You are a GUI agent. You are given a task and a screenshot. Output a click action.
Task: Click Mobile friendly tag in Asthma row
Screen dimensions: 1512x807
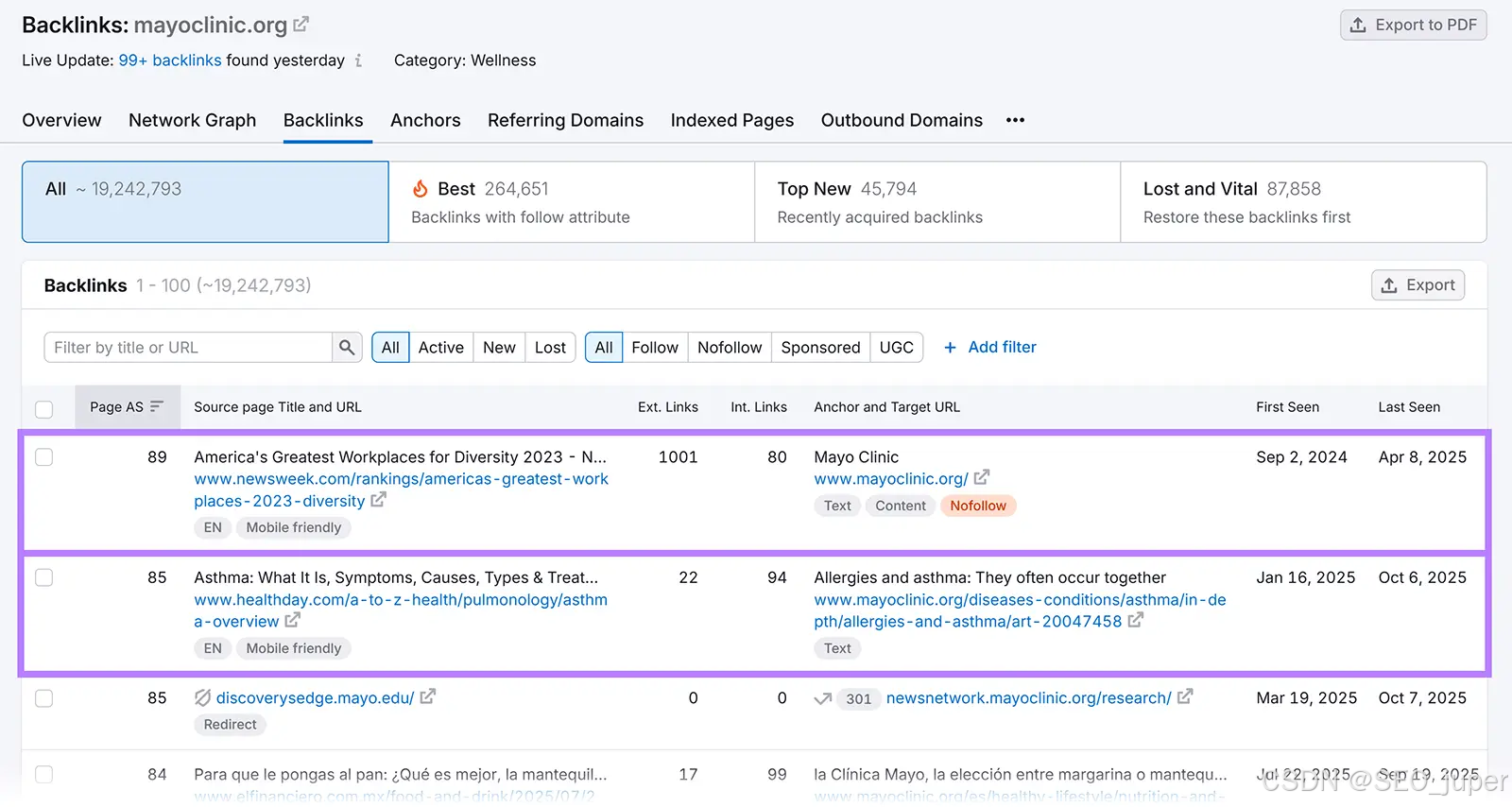[294, 648]
